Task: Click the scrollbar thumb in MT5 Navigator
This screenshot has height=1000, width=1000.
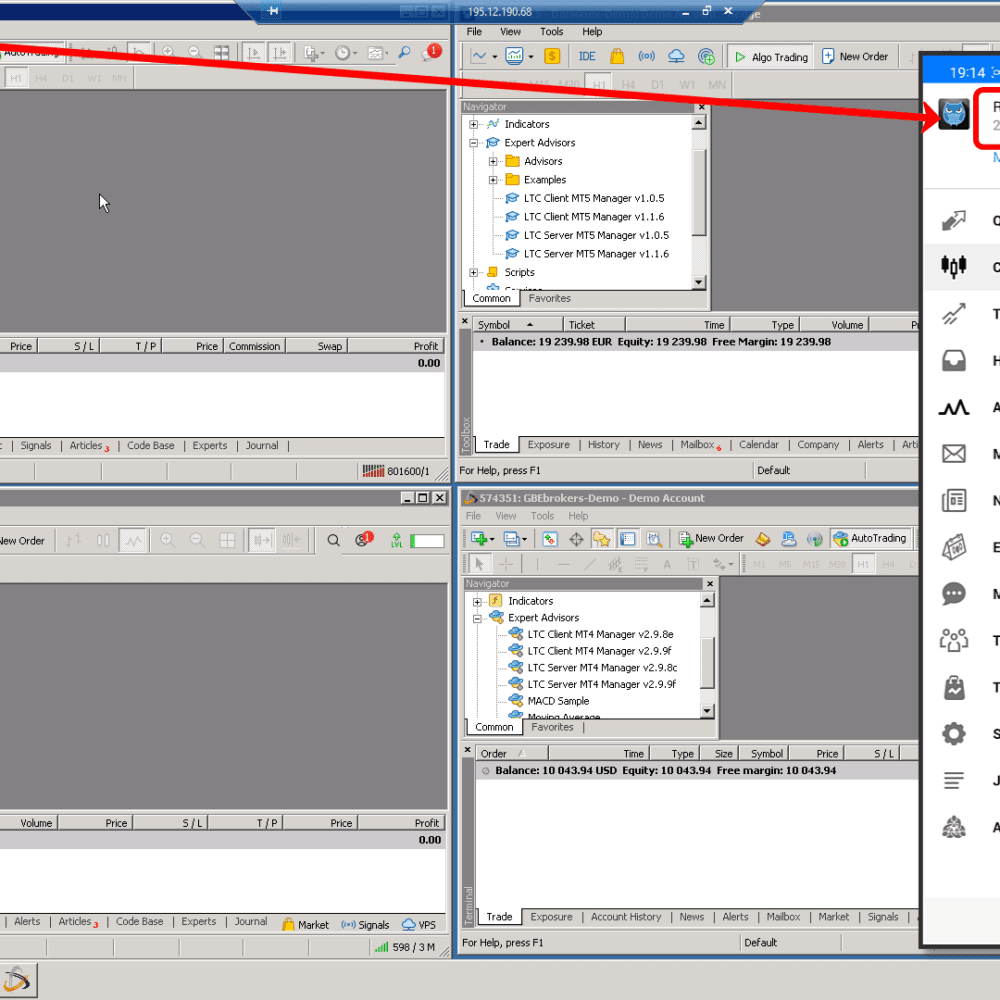Action: click(x=699, y=193)
